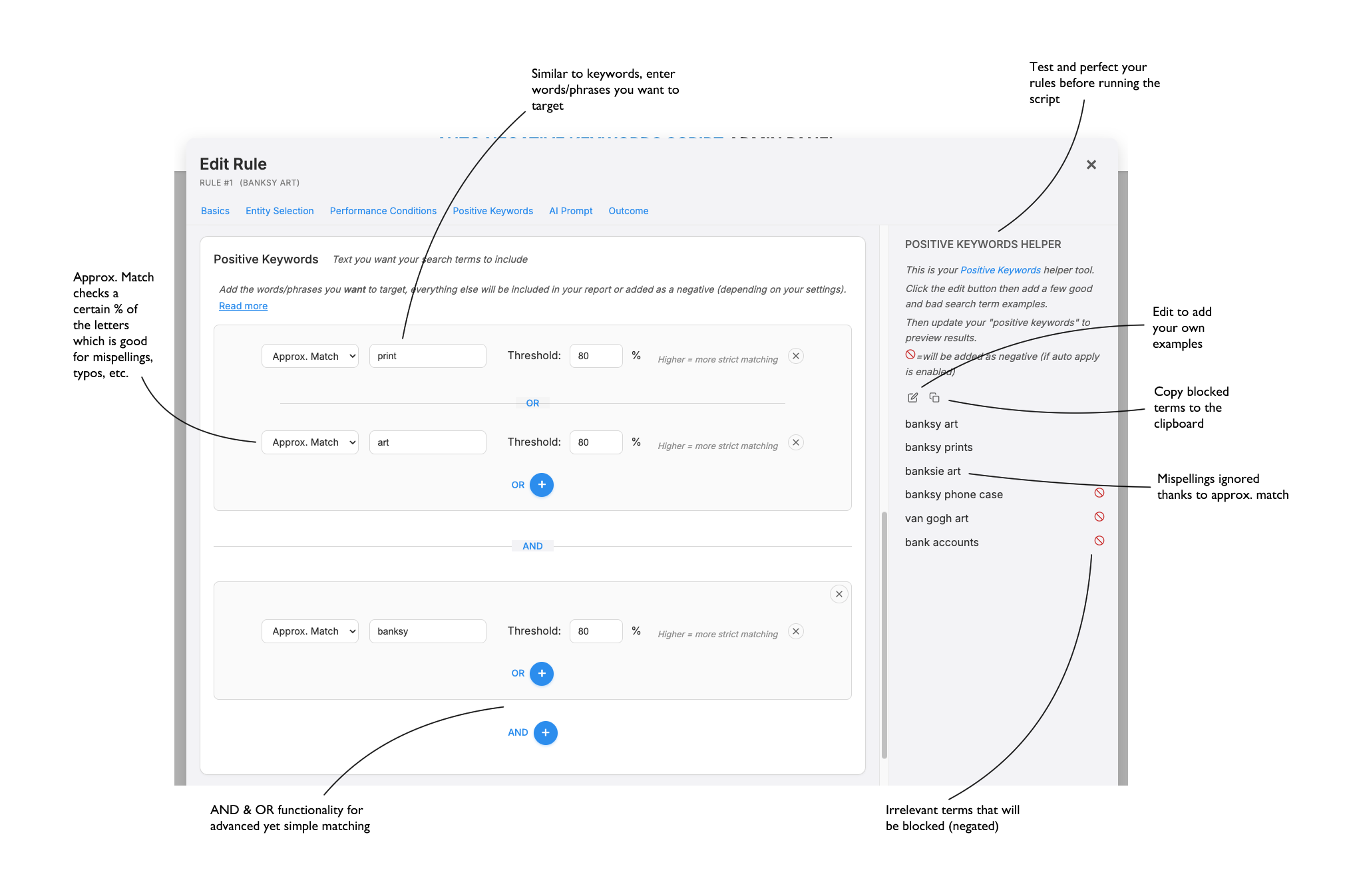Copy blocked terms using the copy icon
The height and width of the screenshot is (896, 1345).
tap(934, 397)
